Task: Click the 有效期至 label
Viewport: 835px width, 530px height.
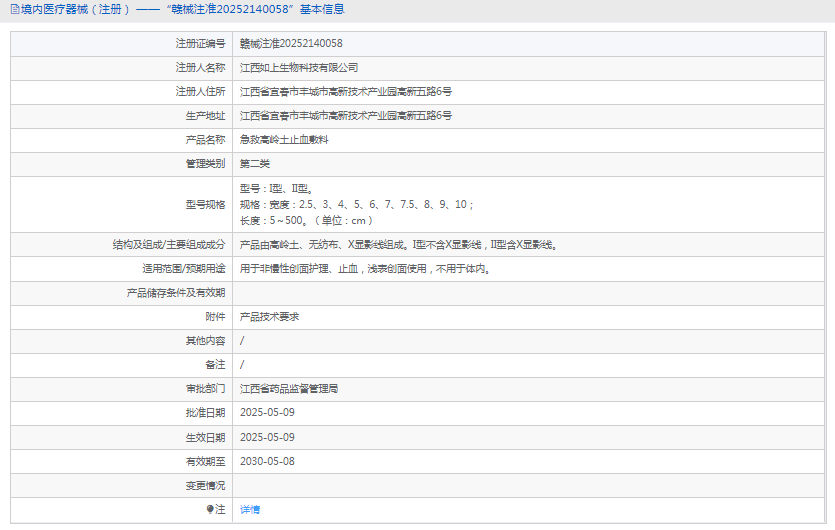Action: click(x=206, y=461)
